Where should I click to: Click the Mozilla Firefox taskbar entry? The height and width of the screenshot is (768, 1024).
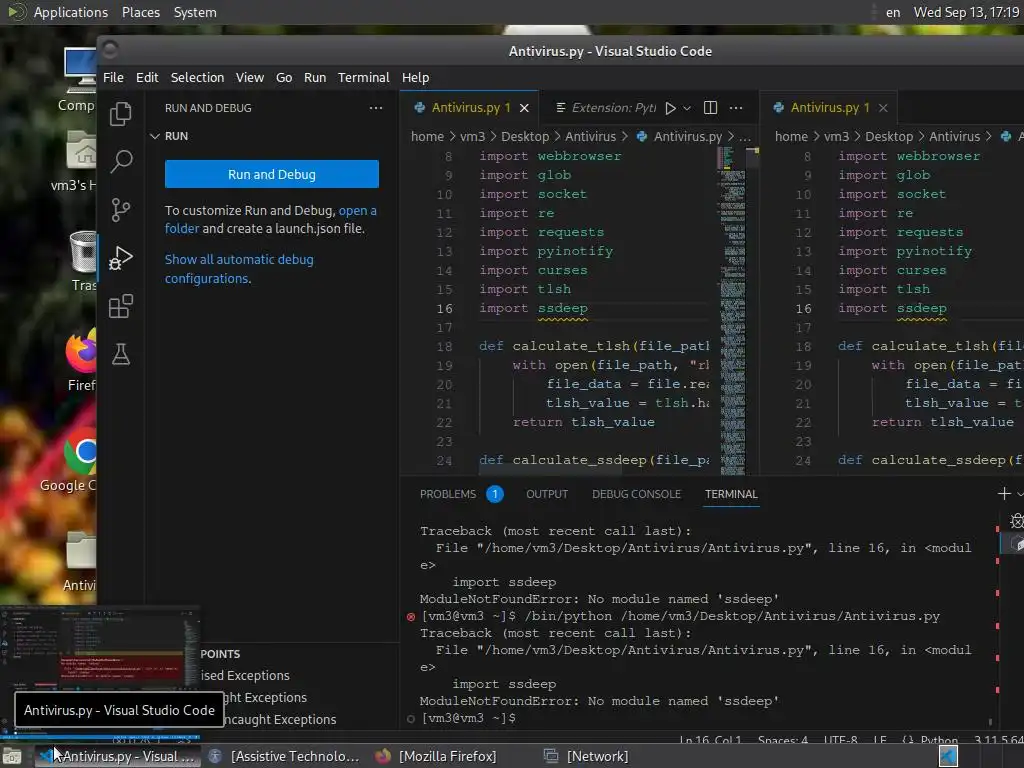click(x=436, y=756)
